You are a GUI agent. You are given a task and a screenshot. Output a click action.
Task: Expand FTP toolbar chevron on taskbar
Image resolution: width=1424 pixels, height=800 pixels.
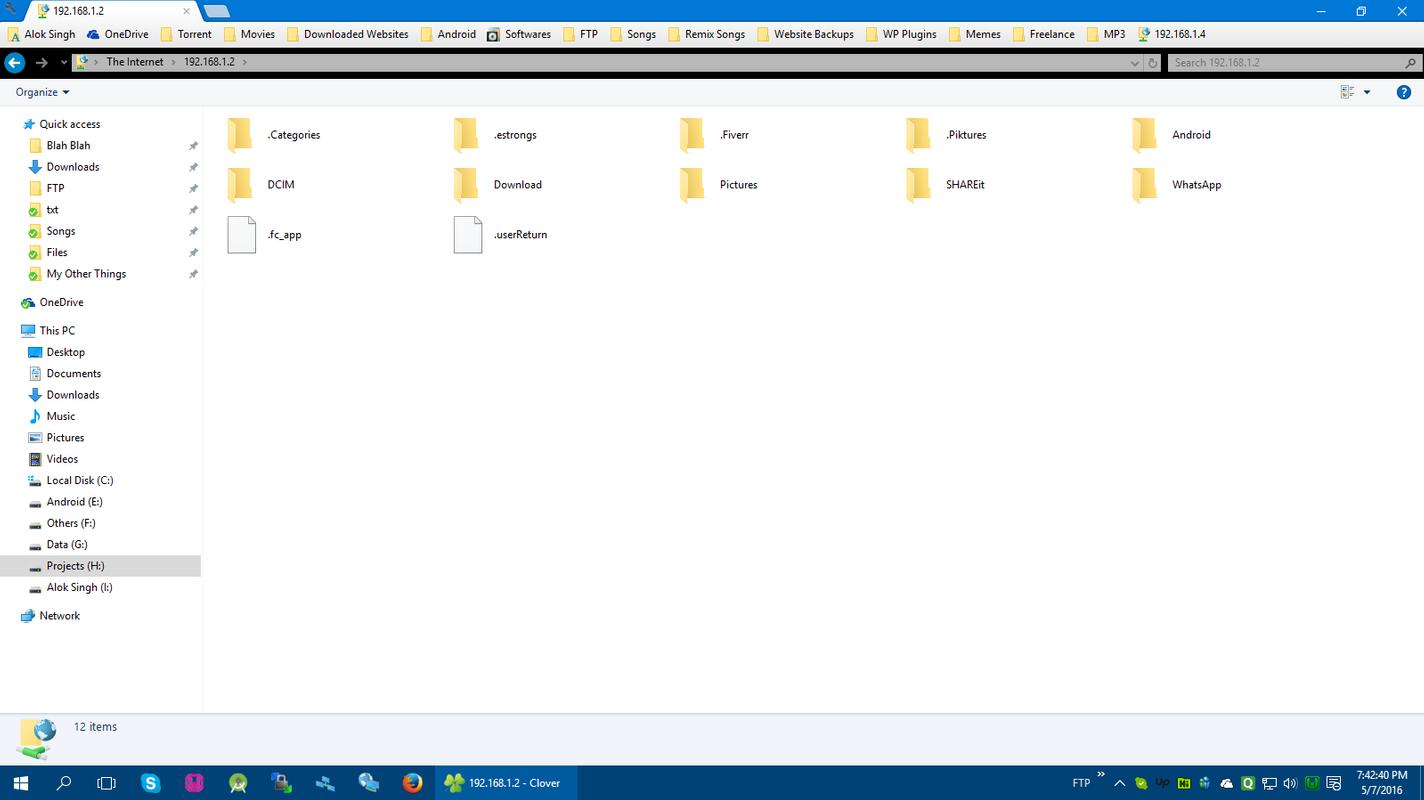[1101, 774]
